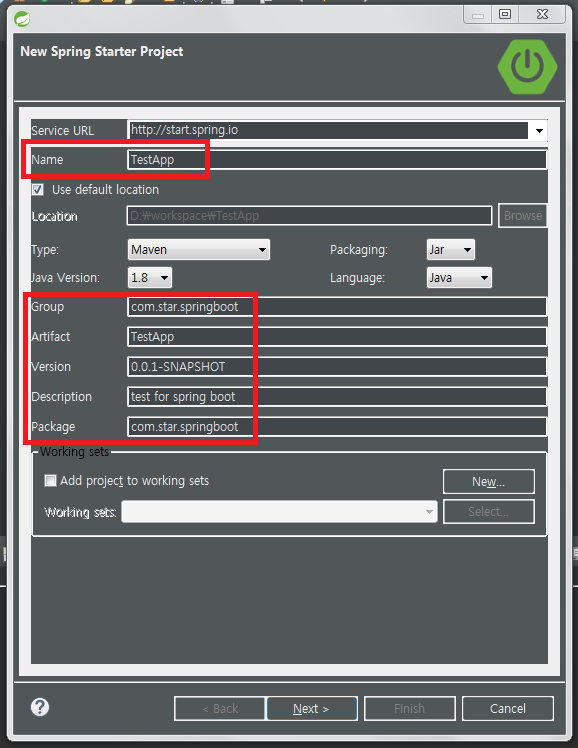Click the Service URL text field

(328, 130)
